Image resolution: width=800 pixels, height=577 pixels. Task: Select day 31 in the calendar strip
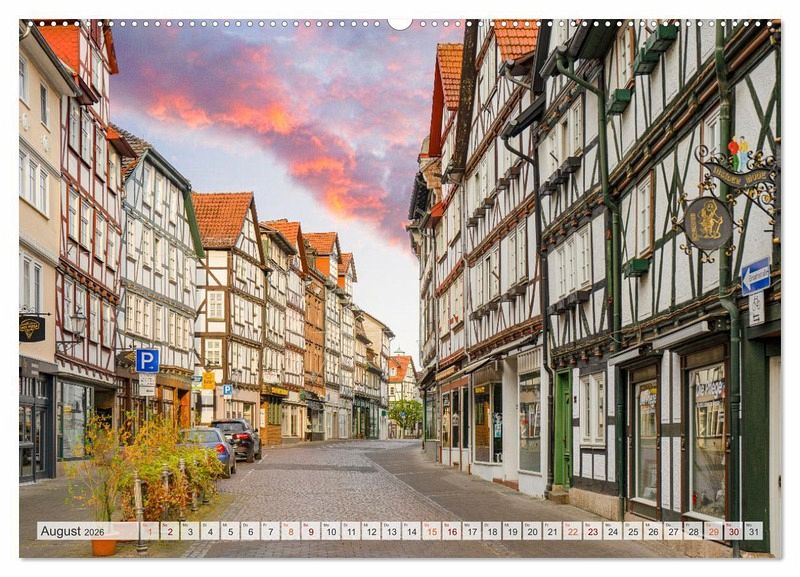753,531
